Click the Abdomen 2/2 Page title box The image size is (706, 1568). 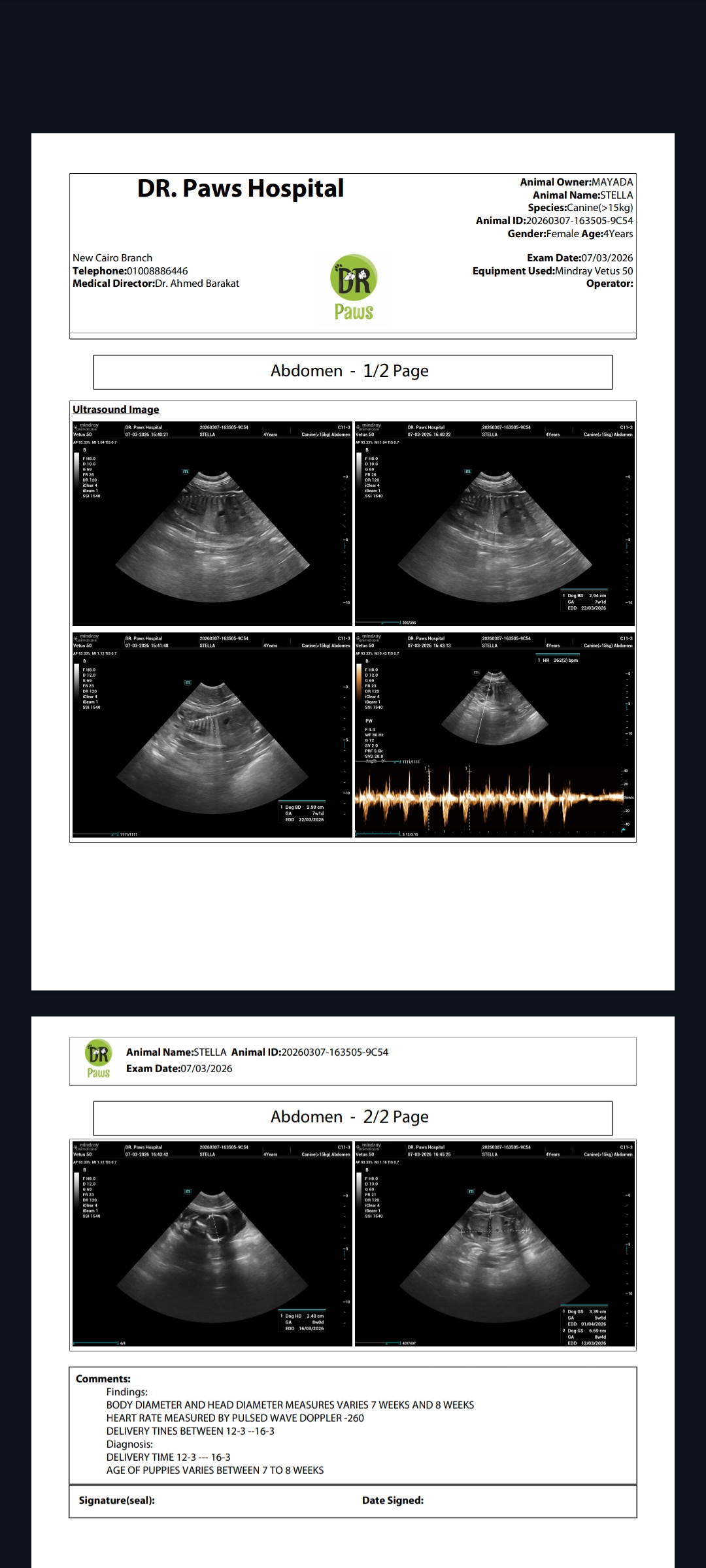click(x=352, y=1118)
